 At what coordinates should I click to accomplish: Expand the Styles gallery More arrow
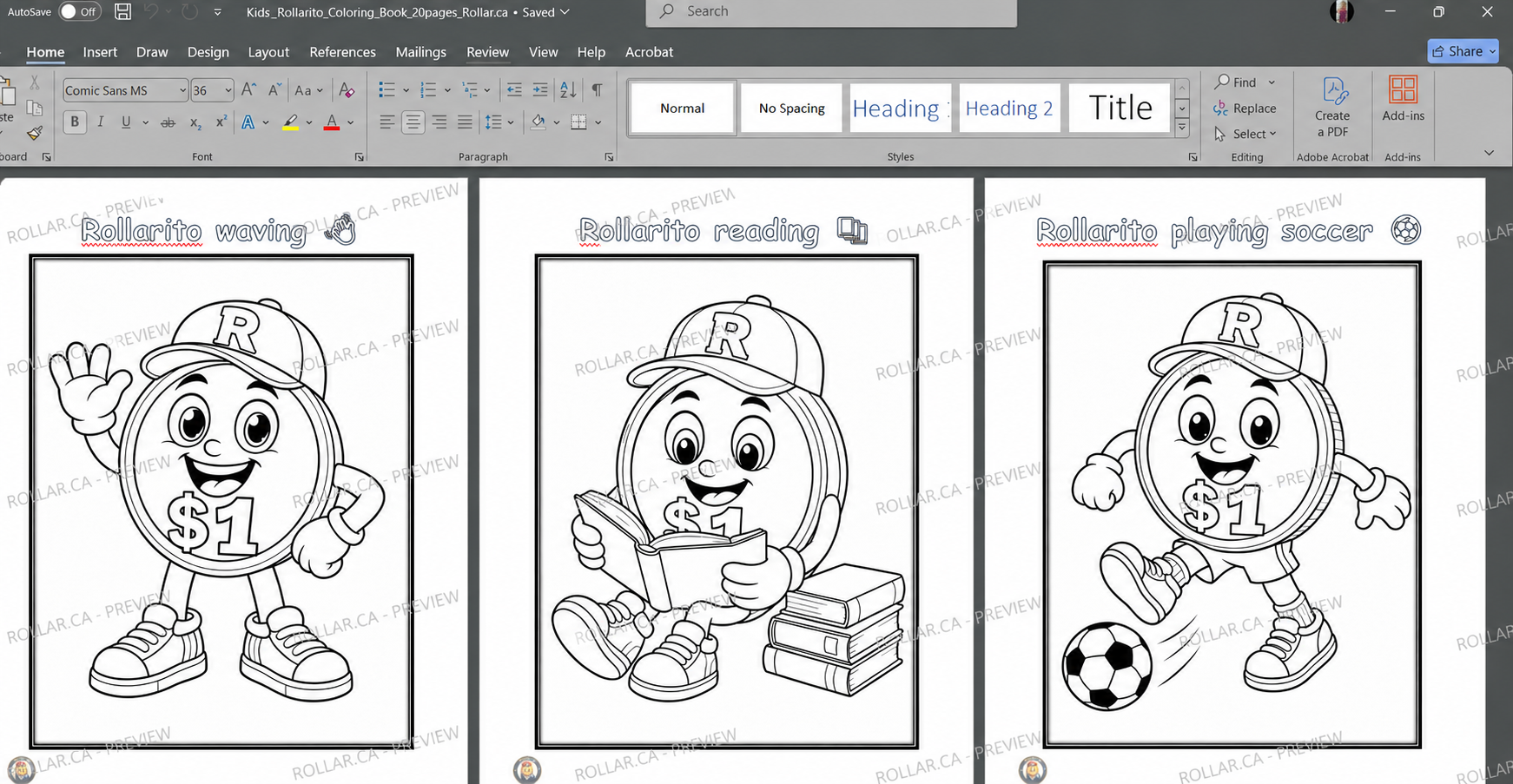pos(1182,127)
